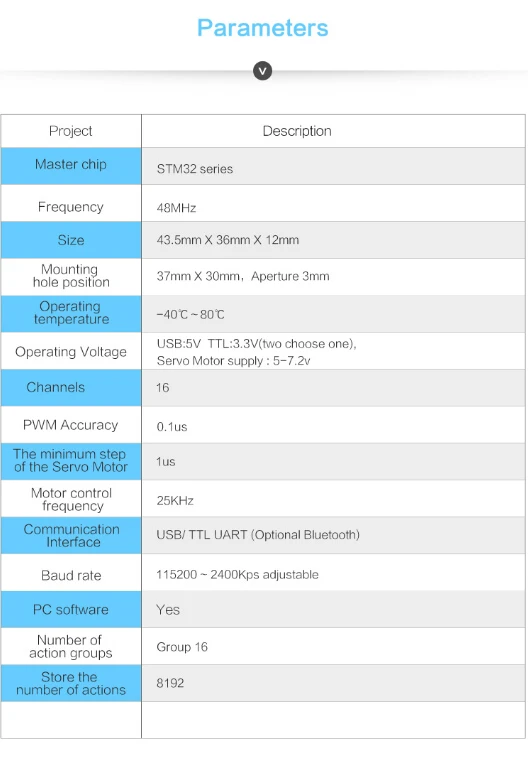Click the PC software blue cell
Screen dimensions: 528x760
click(71, 609)
